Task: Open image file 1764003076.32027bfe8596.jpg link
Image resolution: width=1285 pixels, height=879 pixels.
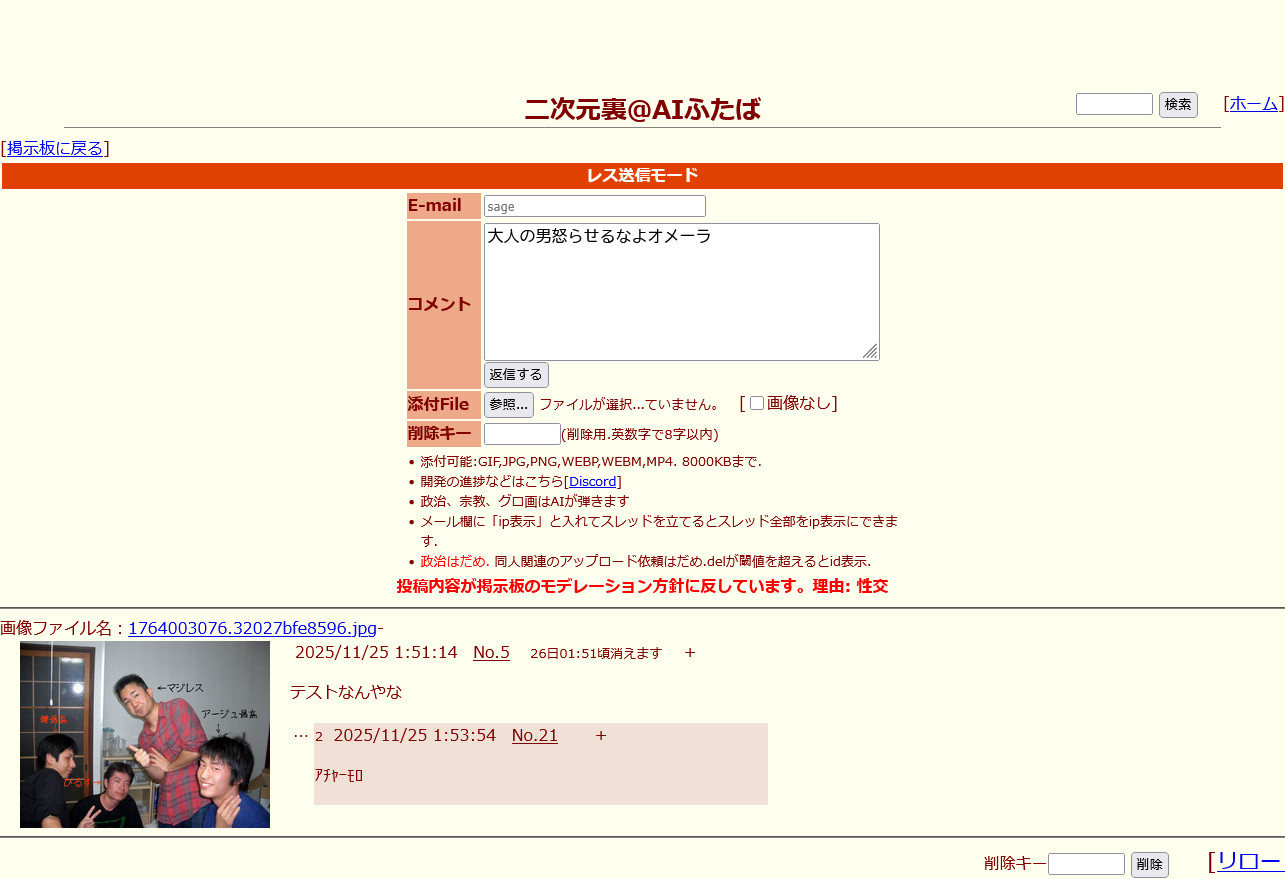Action: tap(252, 628)
